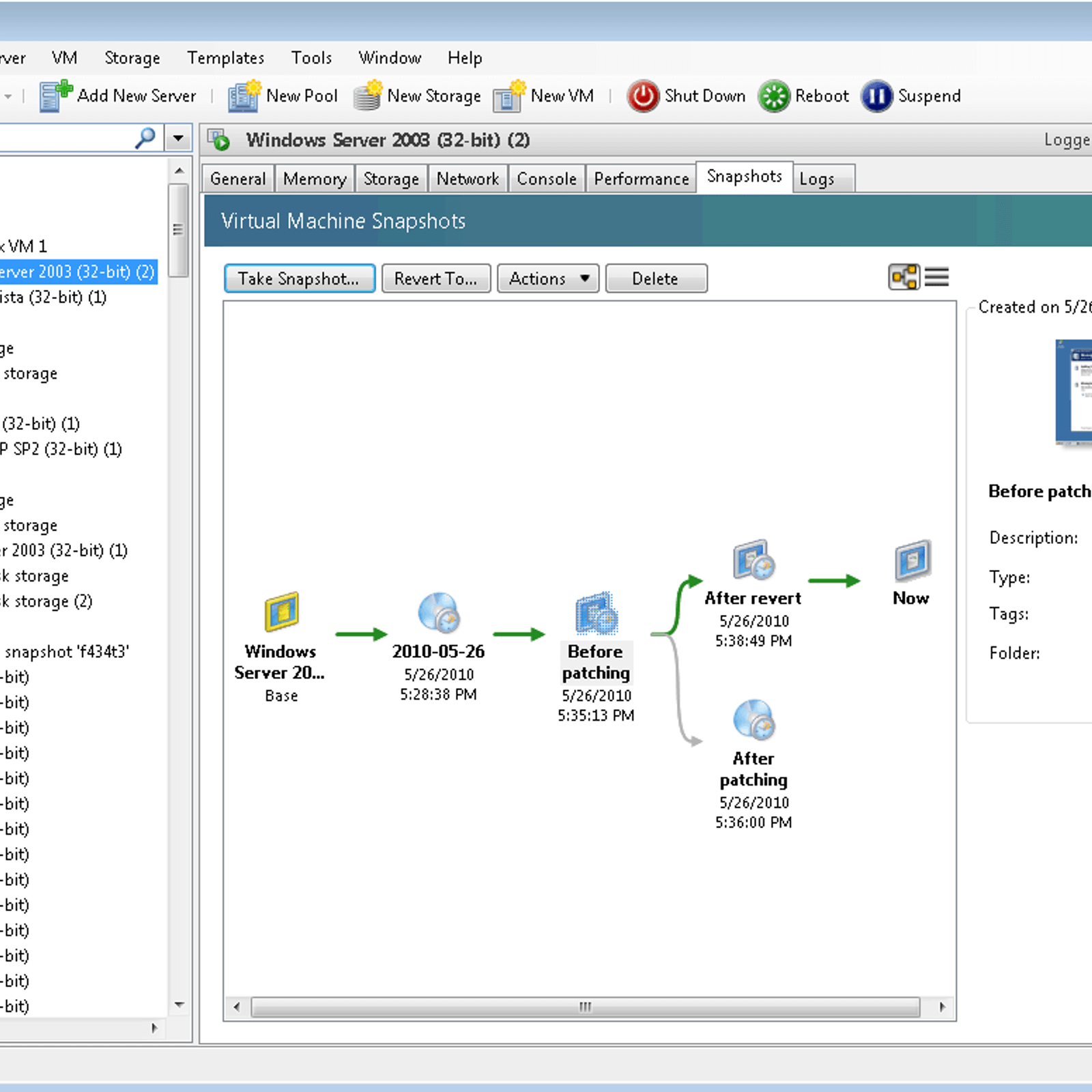Click the search input field
This screenshot has height=1092, width=1092.
(66, 139)
